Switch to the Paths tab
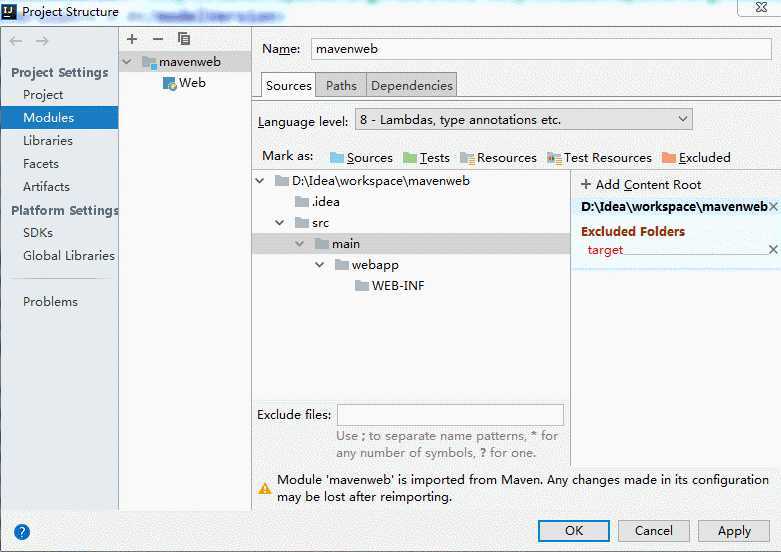This screenshot has width=781, height=552. [x=341, y=85]
